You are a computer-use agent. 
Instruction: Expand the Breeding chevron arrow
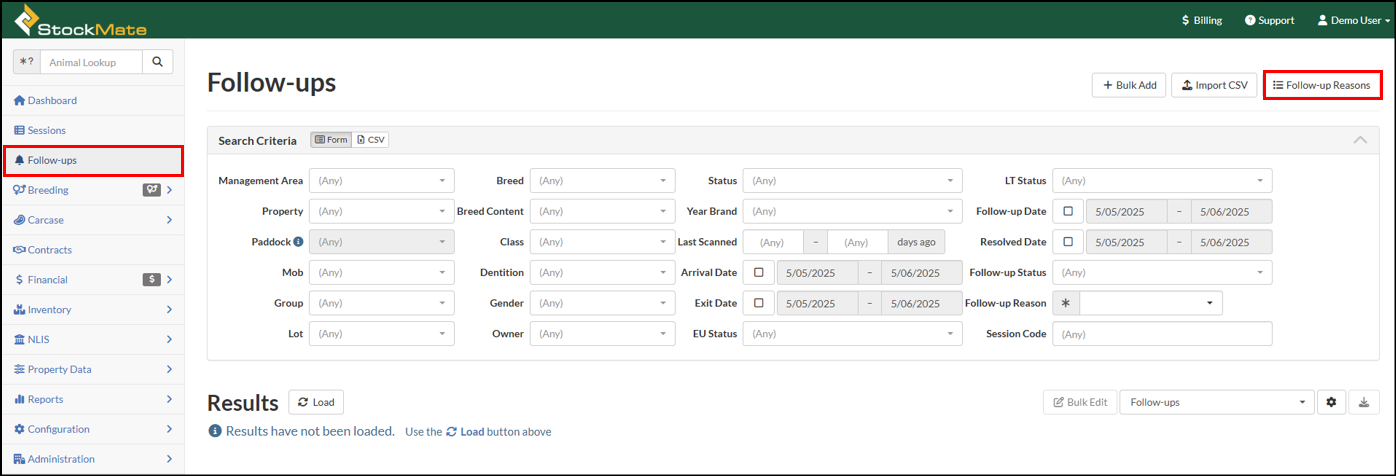tap(170, 190)
